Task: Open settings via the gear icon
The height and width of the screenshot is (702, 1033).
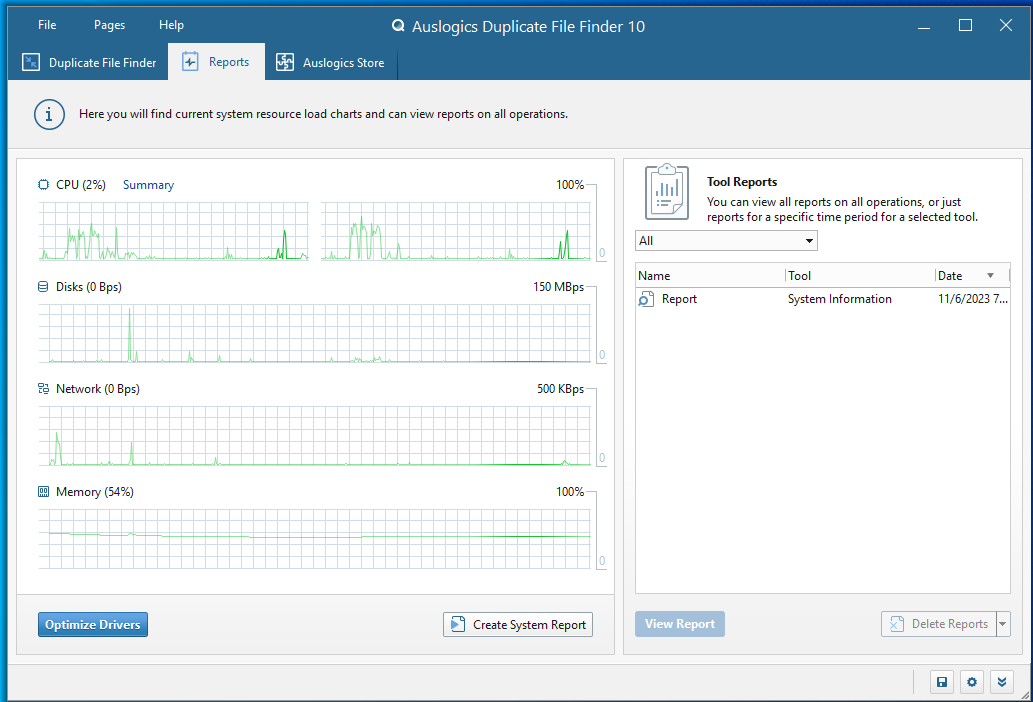Action: 972,682
